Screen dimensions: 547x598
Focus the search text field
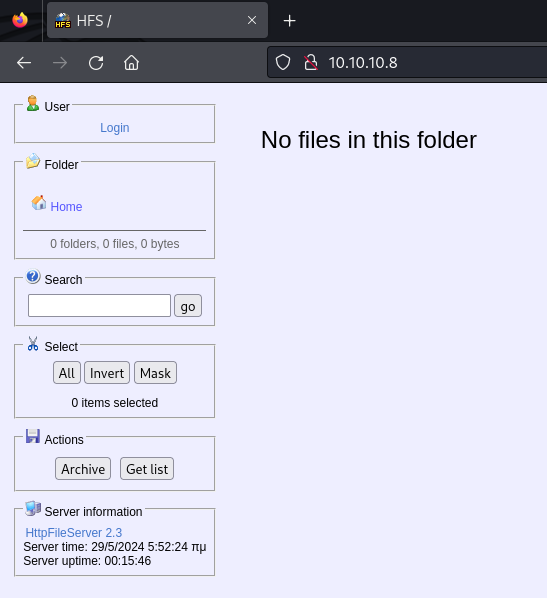(99, 305)
